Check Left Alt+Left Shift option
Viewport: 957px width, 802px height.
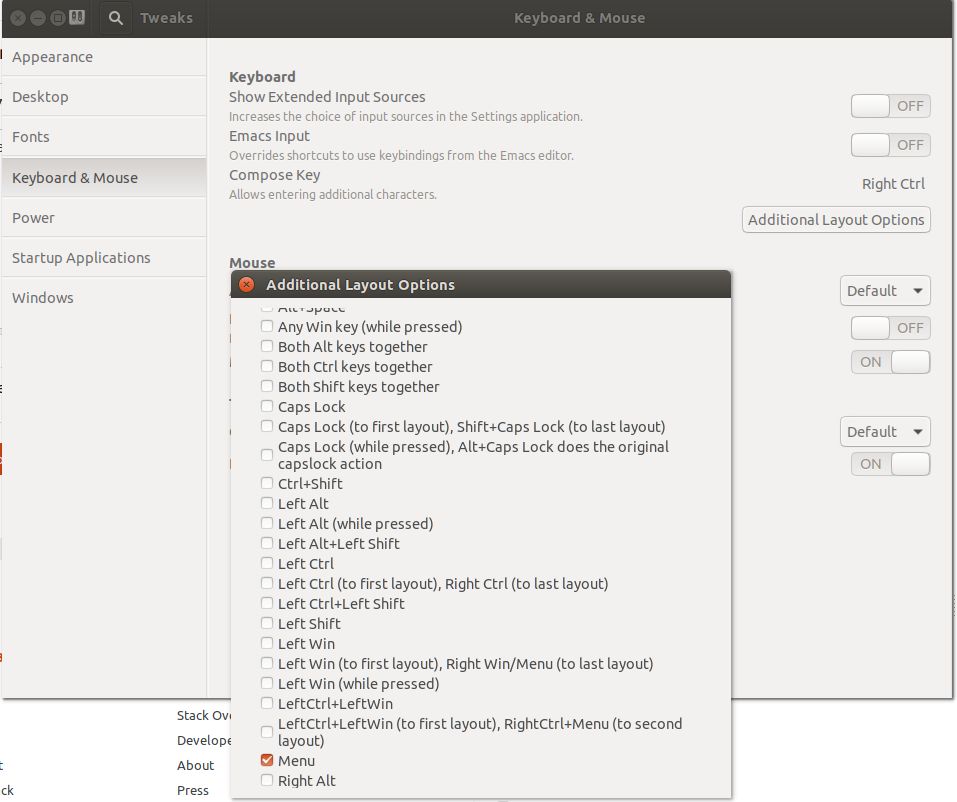pos(267,543)
